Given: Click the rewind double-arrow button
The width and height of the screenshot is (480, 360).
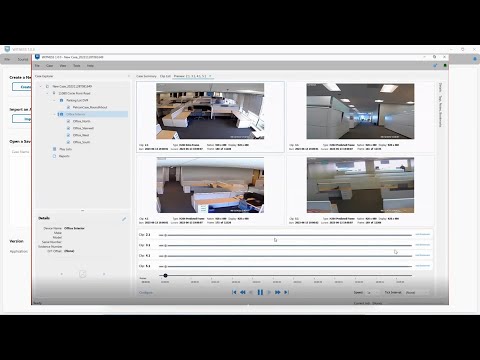Looking at the screenshot, I should [x=243, y=292].
